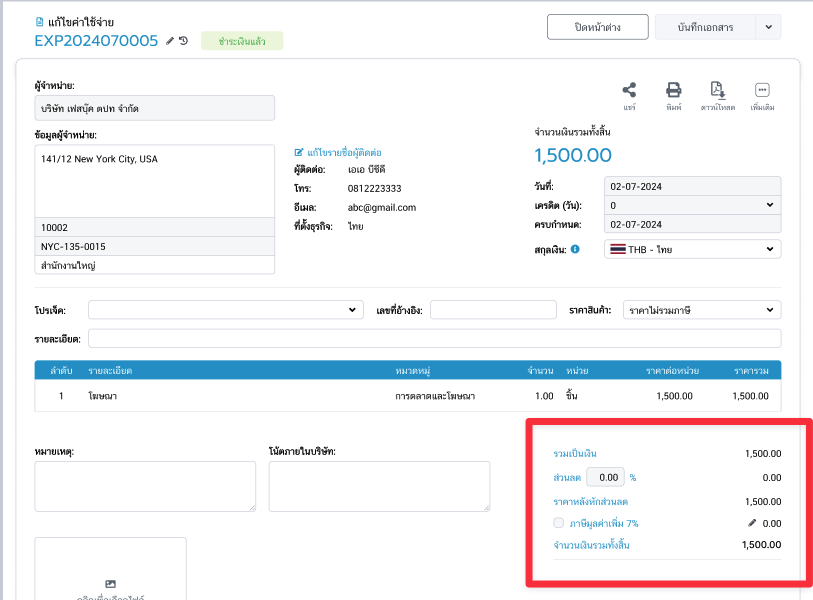The width and height of the screenshot is (813, 600).
Task: Click the ปิดหน้าต่าง button
Action: 598,27
